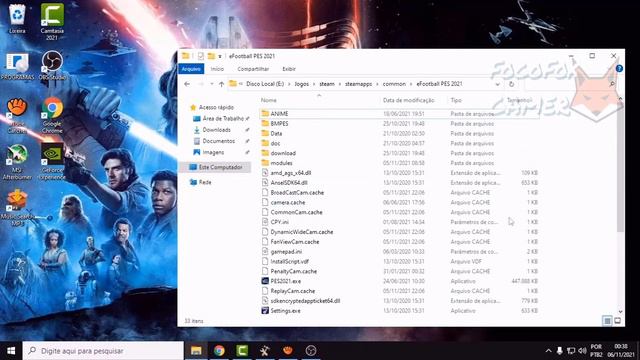The width and height of the screenshot is (640, 360).
Task: Select the CPY.ini file
Action: [x=400, y=222]
